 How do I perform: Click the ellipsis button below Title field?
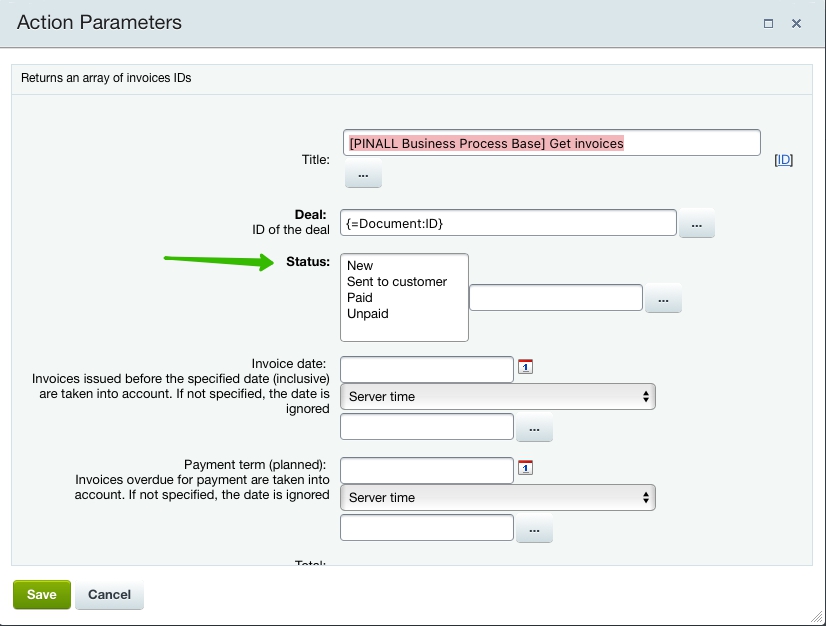tap(363, 175)
